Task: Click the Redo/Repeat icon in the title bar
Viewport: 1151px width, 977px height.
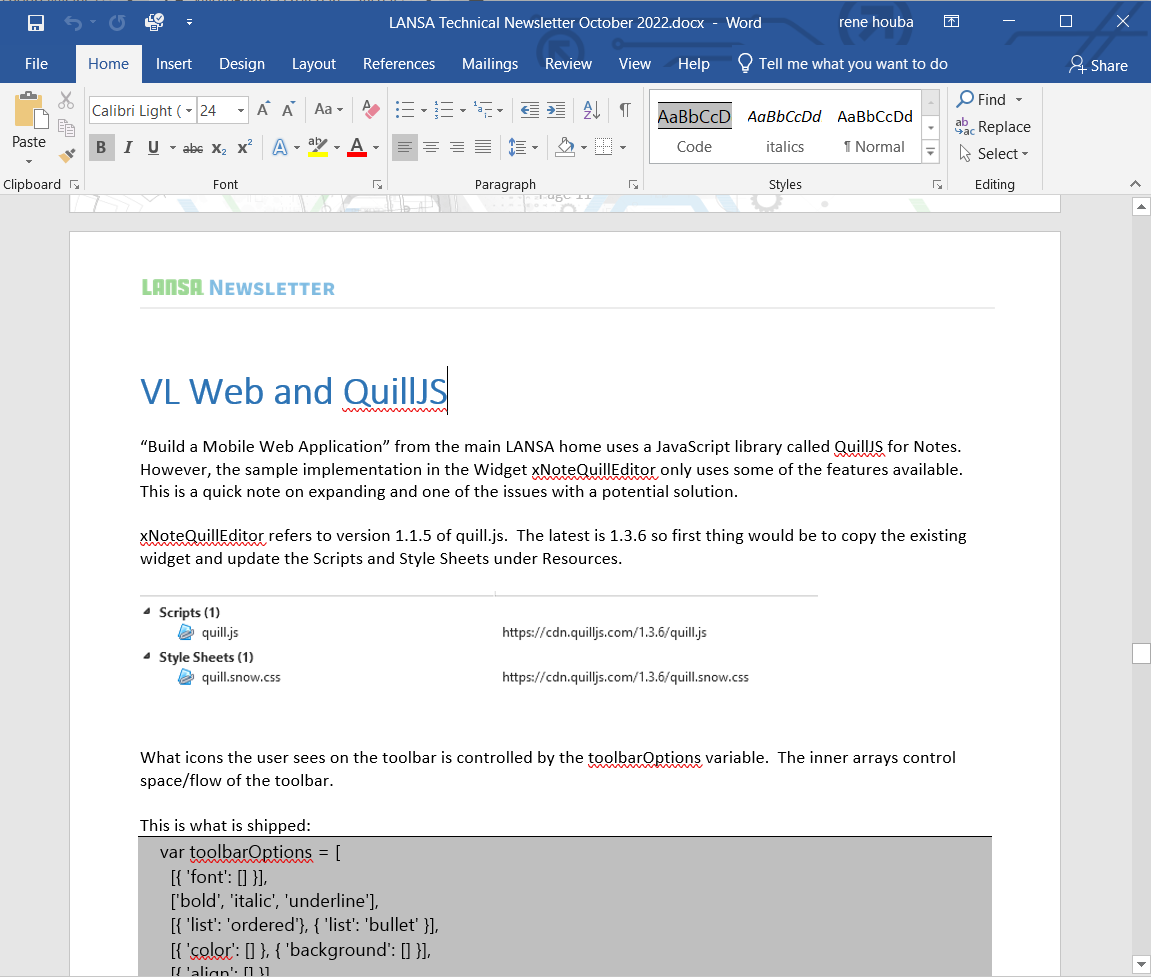Action: 117,23
